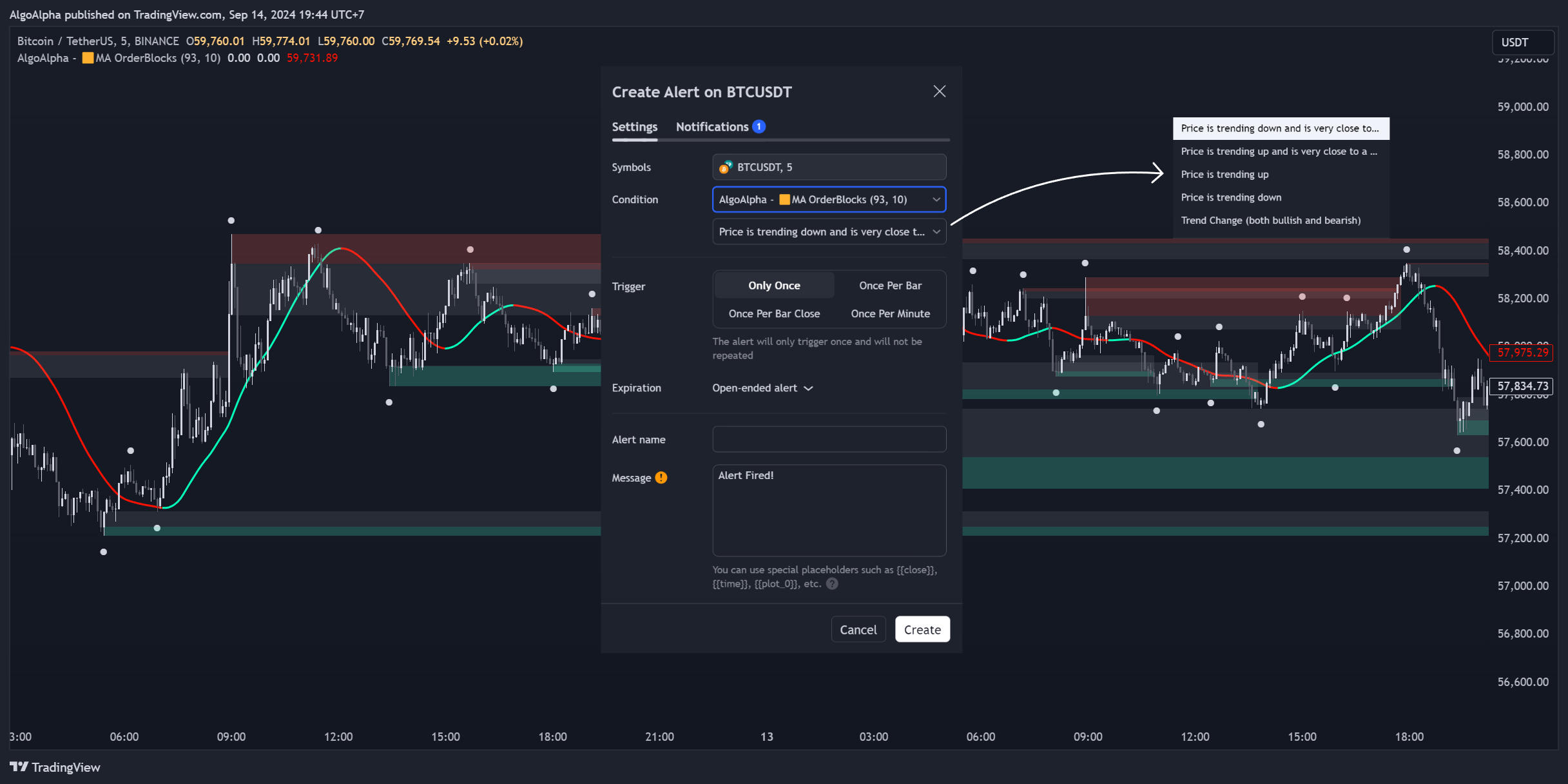The height and width of the screenshot is (784, 1568).
Task: Pick 'Price is trending up' option
Action: click(1224, 175)
